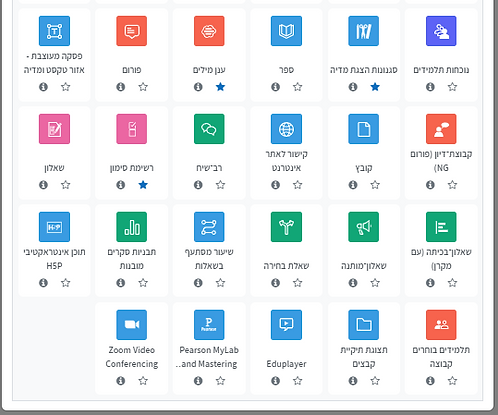Open info for the Eduplayer activity
Viewport: 498px width, 415px height.
click(275, 381)
